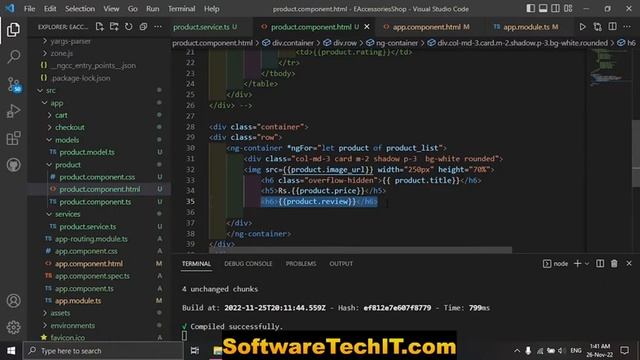Toggle bottom panel layout icon
This screenshot has width=640, height=360.
pos(543,8)
